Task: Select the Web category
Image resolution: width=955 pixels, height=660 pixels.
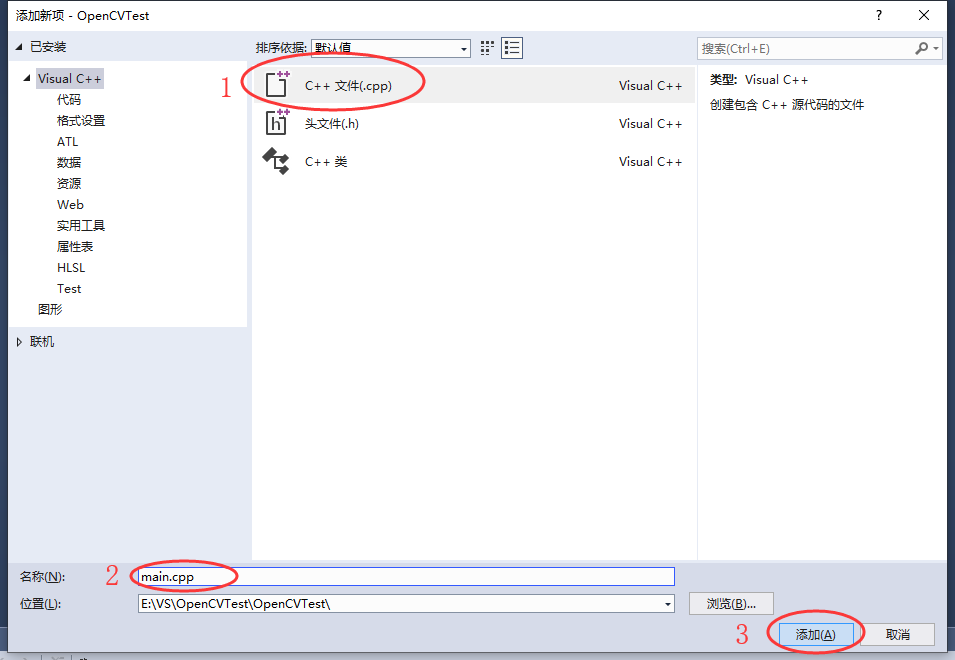Action: [x=70, y=205]
